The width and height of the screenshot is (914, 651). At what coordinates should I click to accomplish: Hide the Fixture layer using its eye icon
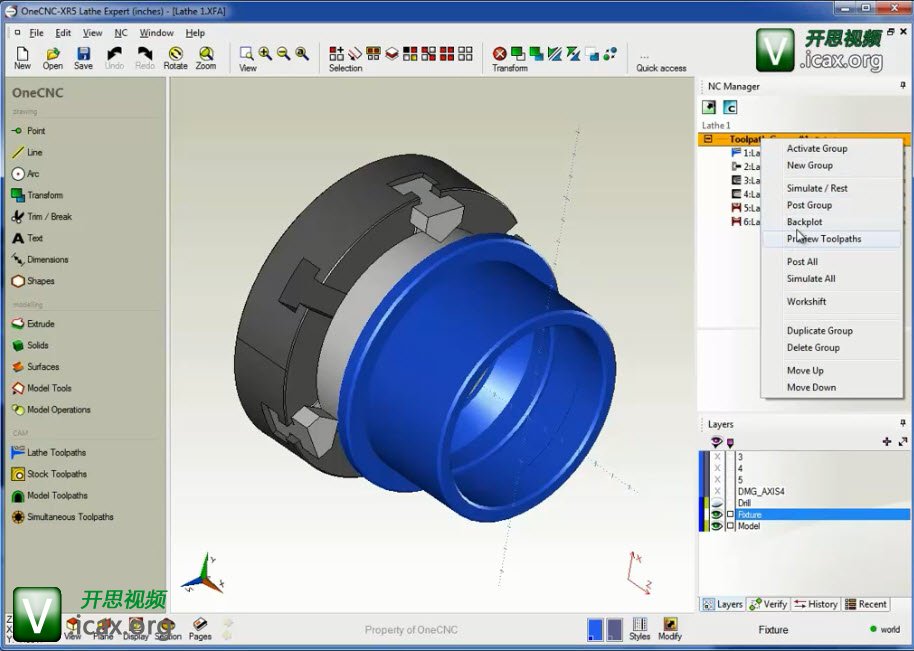click(x=716, y=515)
